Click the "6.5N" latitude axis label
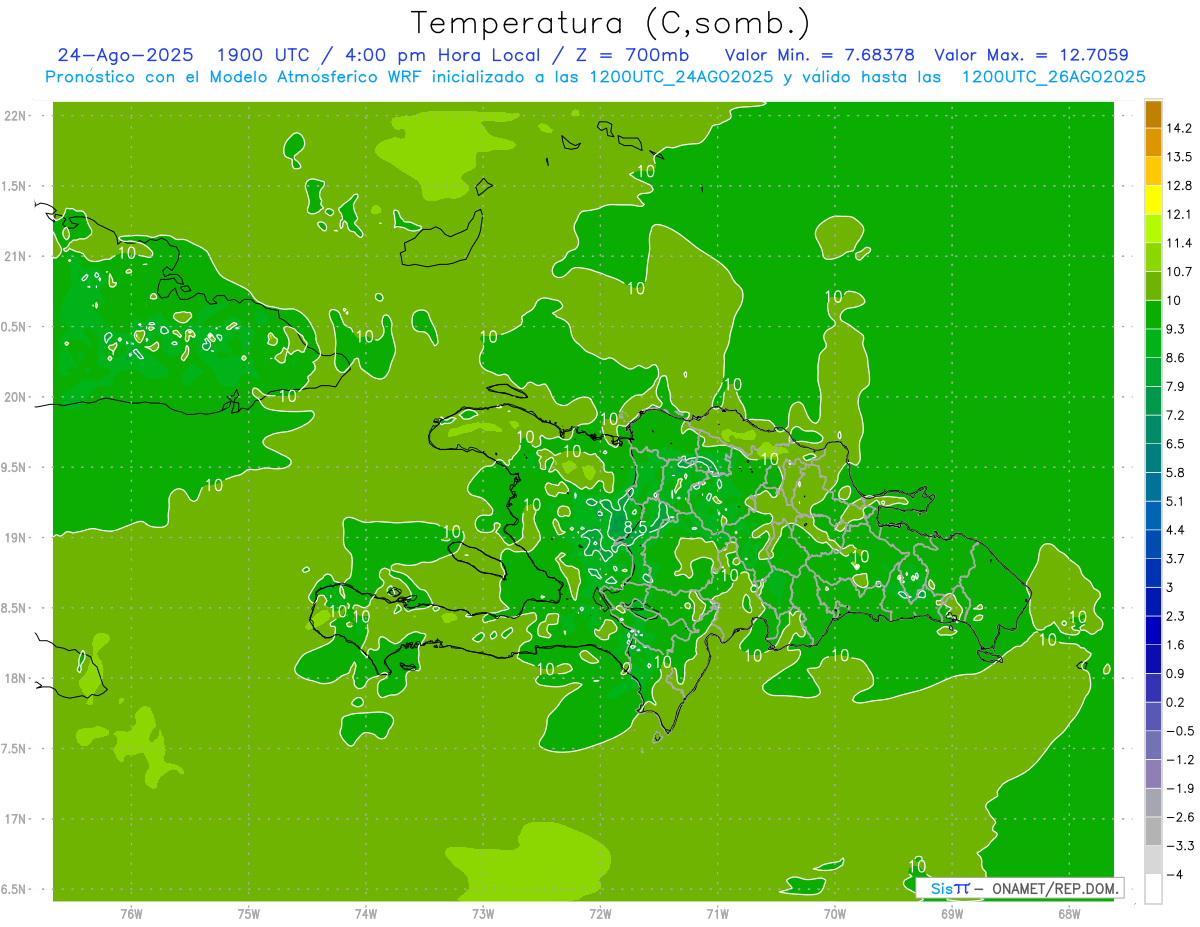Screen dimensions: 1200x927 pyautogui.click(x=14, y=890)
